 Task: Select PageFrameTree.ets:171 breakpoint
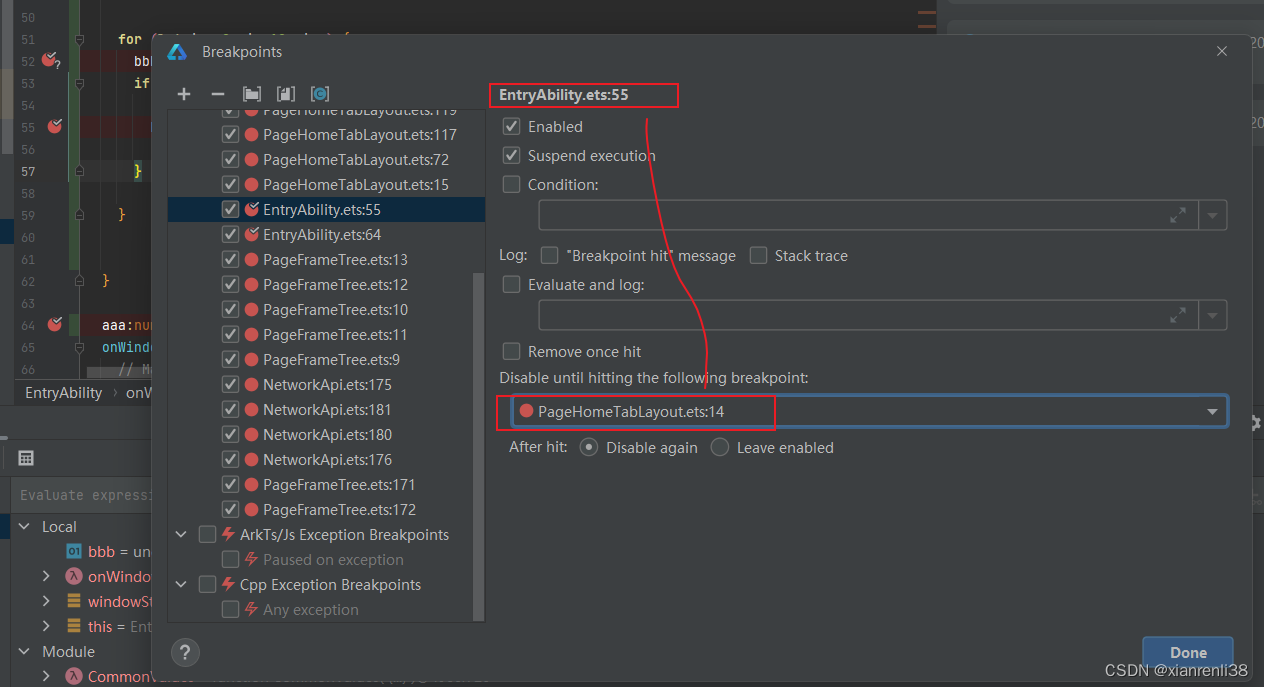(x=326, y=485)
